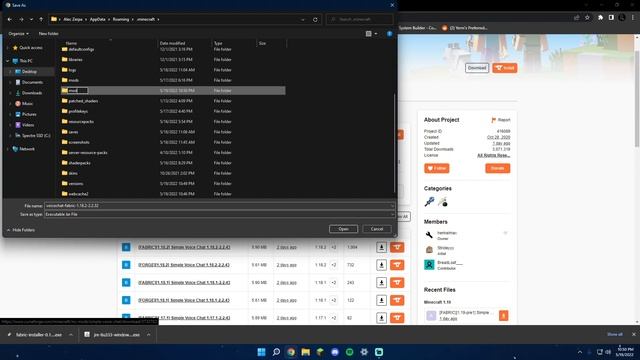640x360 pixels.
Task: Open the Save as type dropdown
Action: (x=220, y=214)
